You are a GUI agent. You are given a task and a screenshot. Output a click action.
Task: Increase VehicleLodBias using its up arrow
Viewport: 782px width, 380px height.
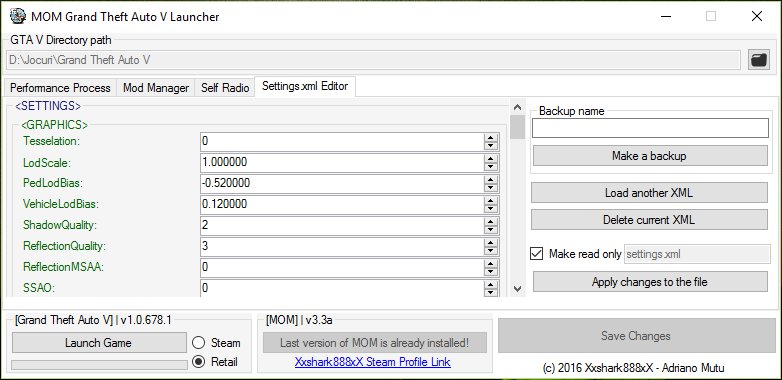point(491,200)
